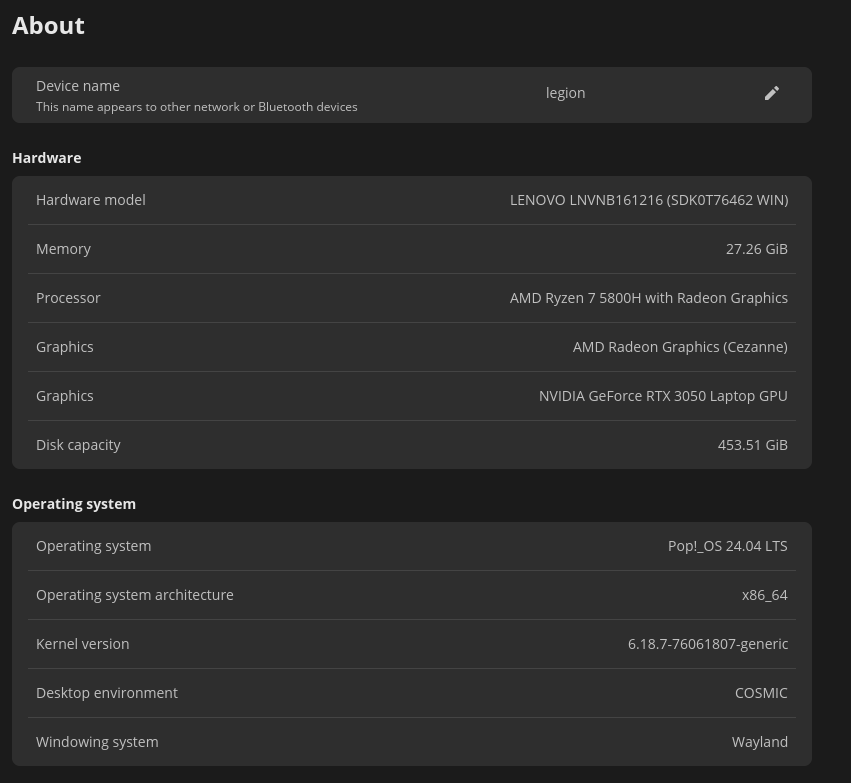Click the "Hardware" section heading
Viewport: 851px width, 783px height.
[x=47, y=158]
